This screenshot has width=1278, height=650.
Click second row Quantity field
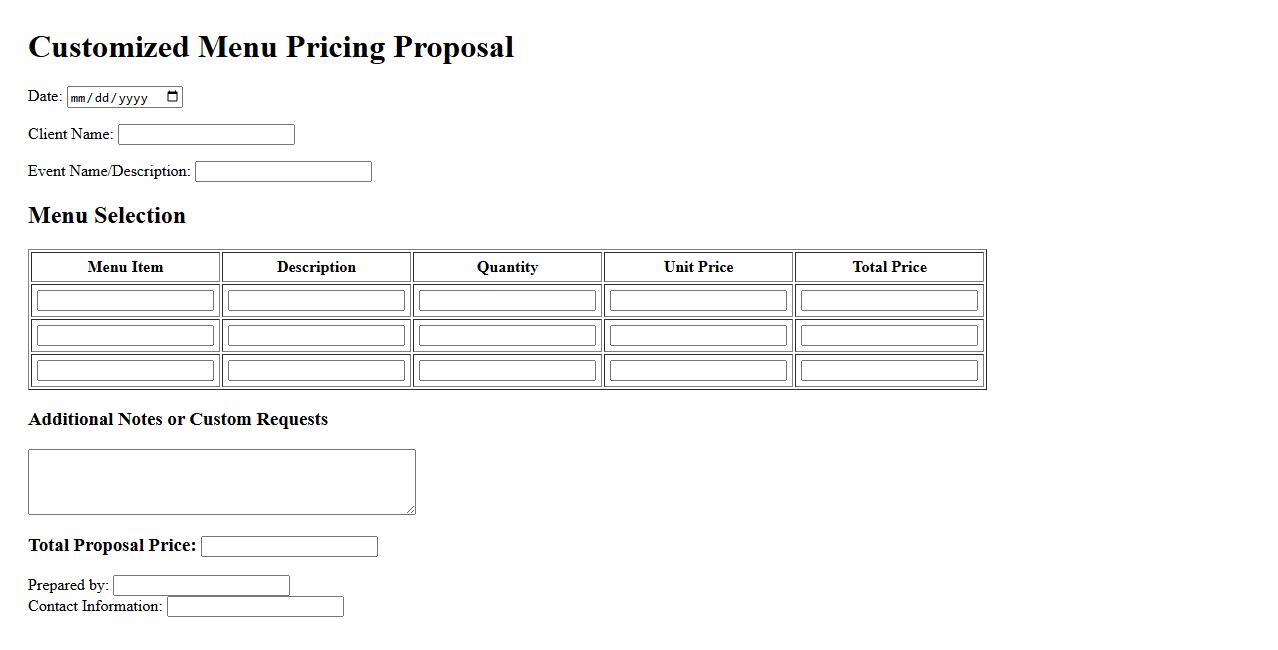tap(507, 335)
